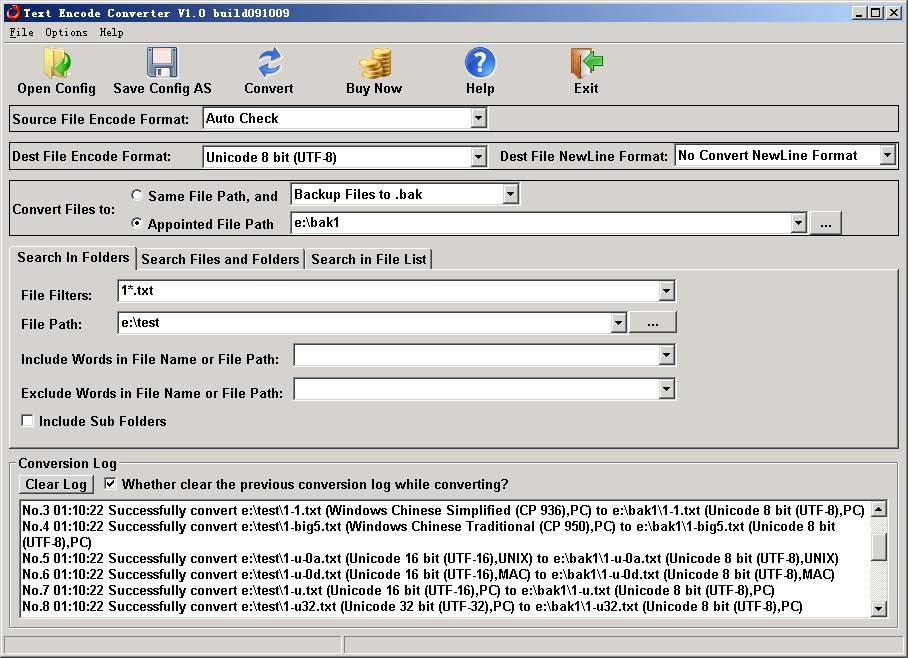Expand the File Path e:\test dropdown arrow
This screenshot has height=658, width=908.
618,323
